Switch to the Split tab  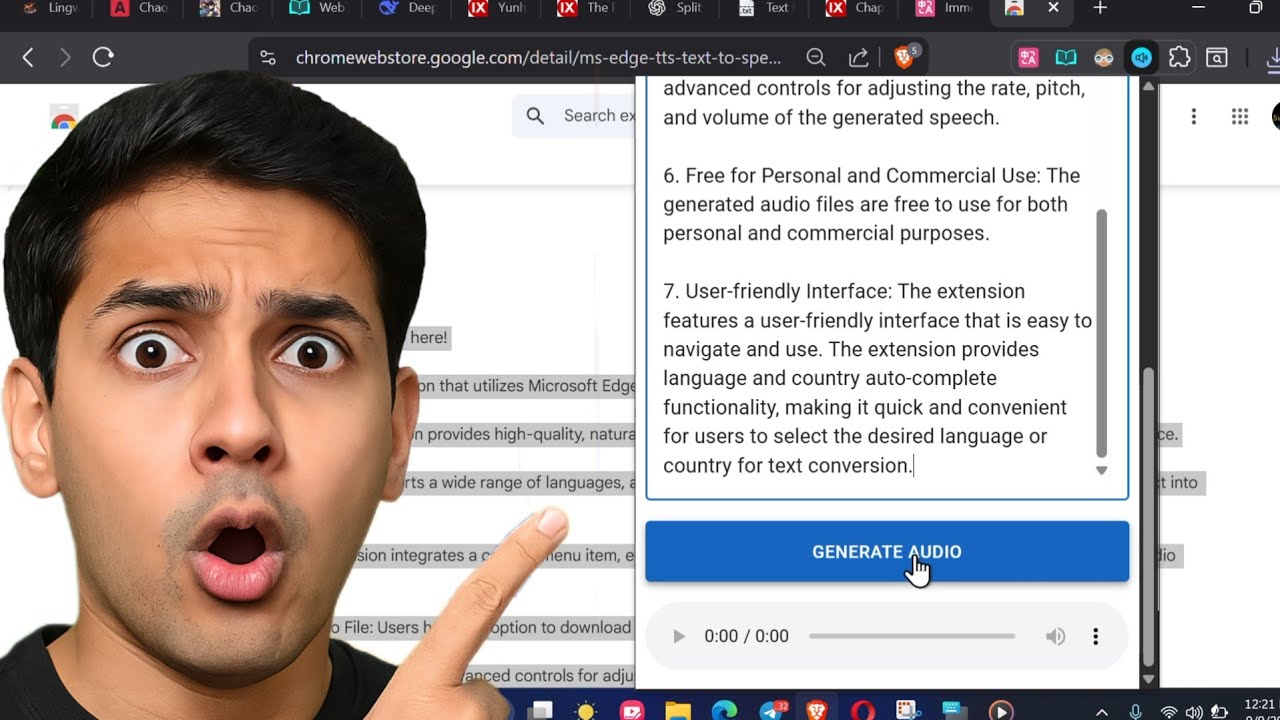click(676, 8)
